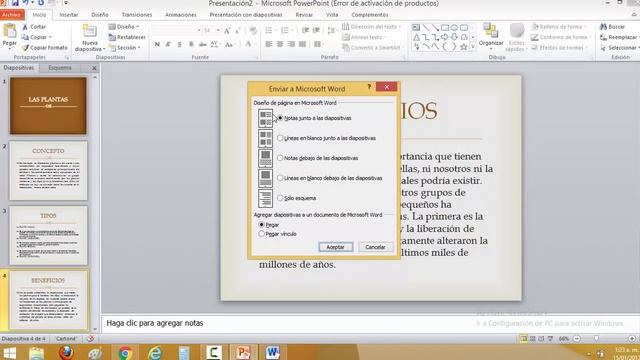Select 'Pegar vínculo' radio option
Image resolution: width=640 pixels, height=360 pixels.
(x=262, y=234)
